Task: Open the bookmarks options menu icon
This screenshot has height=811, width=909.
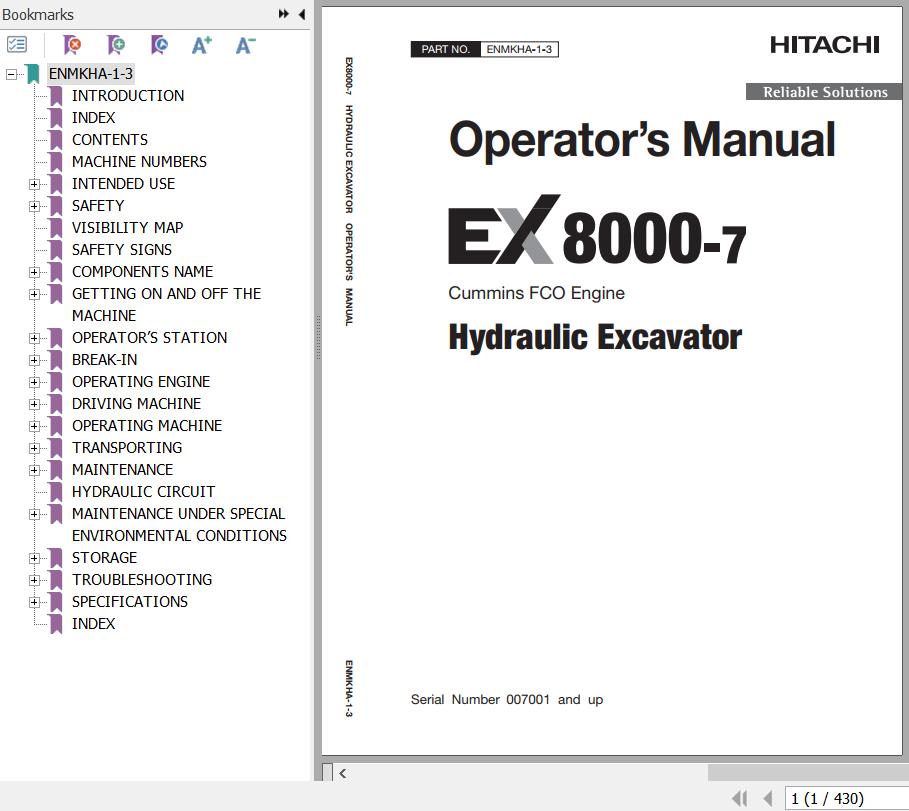Action: coord(17,45)
